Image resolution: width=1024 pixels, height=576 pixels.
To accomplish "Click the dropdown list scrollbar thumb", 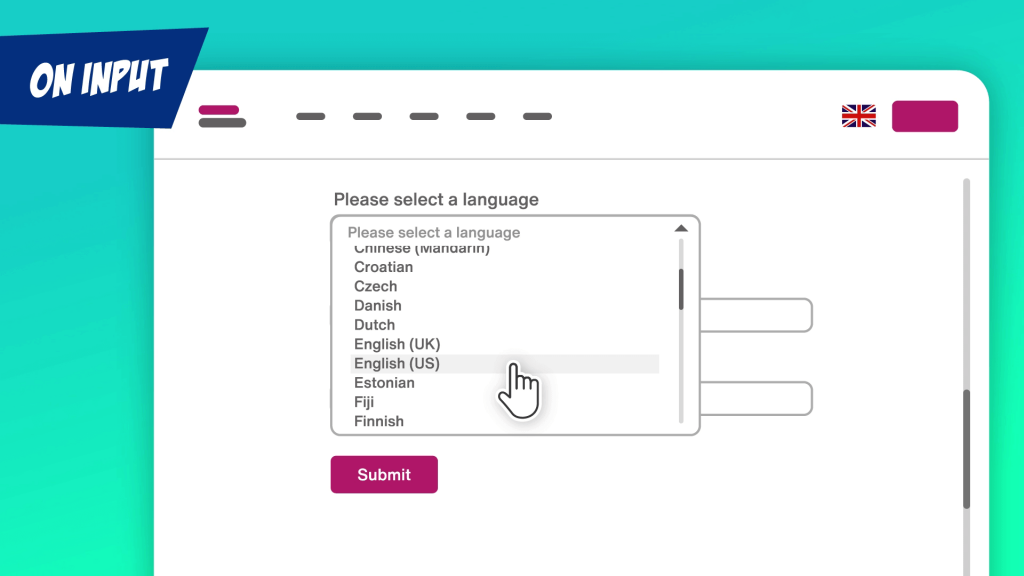I will coord(681,289).
